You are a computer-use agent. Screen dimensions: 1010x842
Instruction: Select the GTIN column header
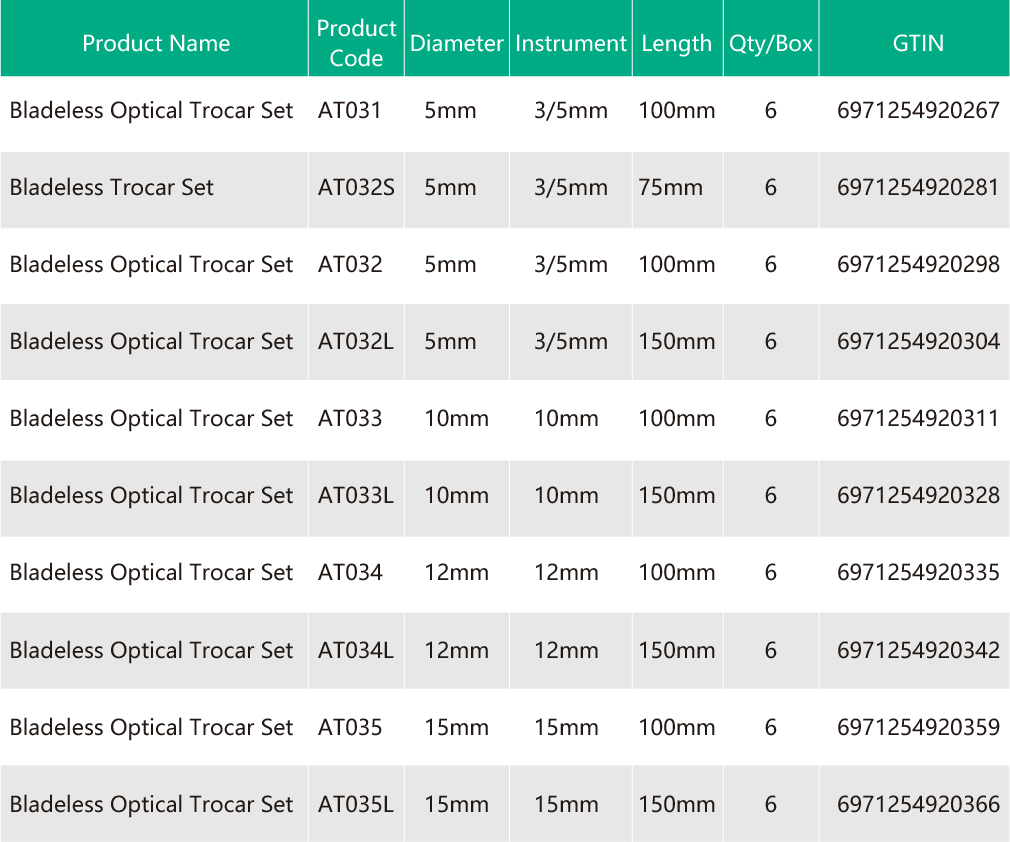(x=917, y=43)
